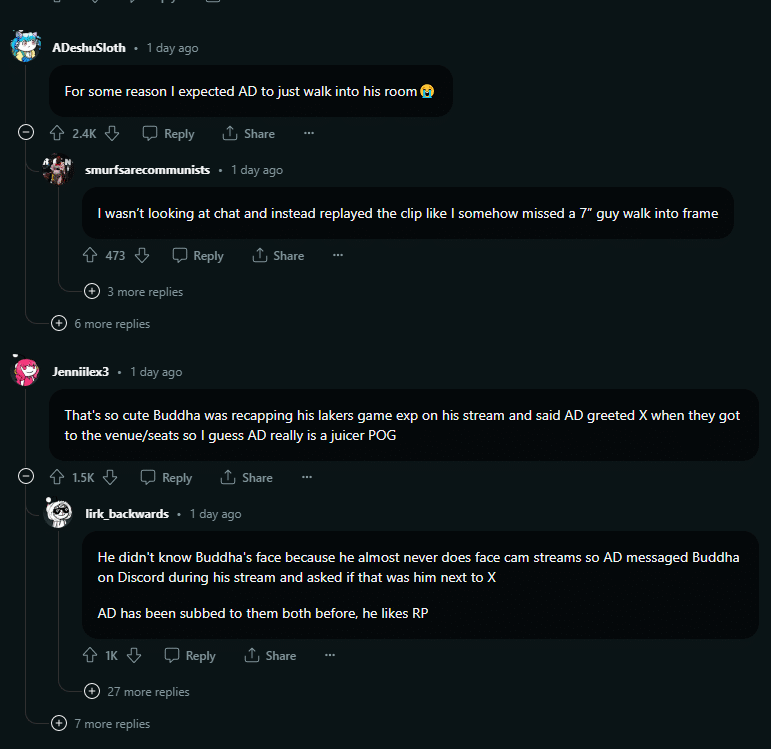Downvote ADeshuSloth's comment
The image size is (771, 749).
112,133
